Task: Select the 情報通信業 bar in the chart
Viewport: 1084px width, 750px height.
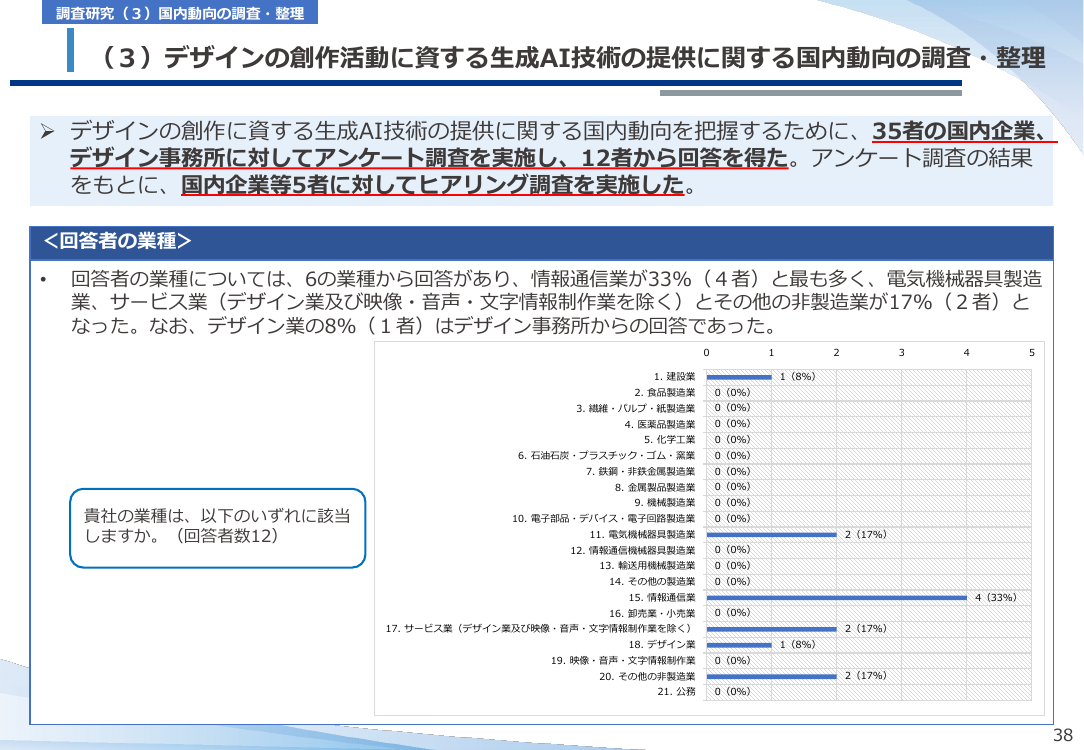Action: pos(837,598)
